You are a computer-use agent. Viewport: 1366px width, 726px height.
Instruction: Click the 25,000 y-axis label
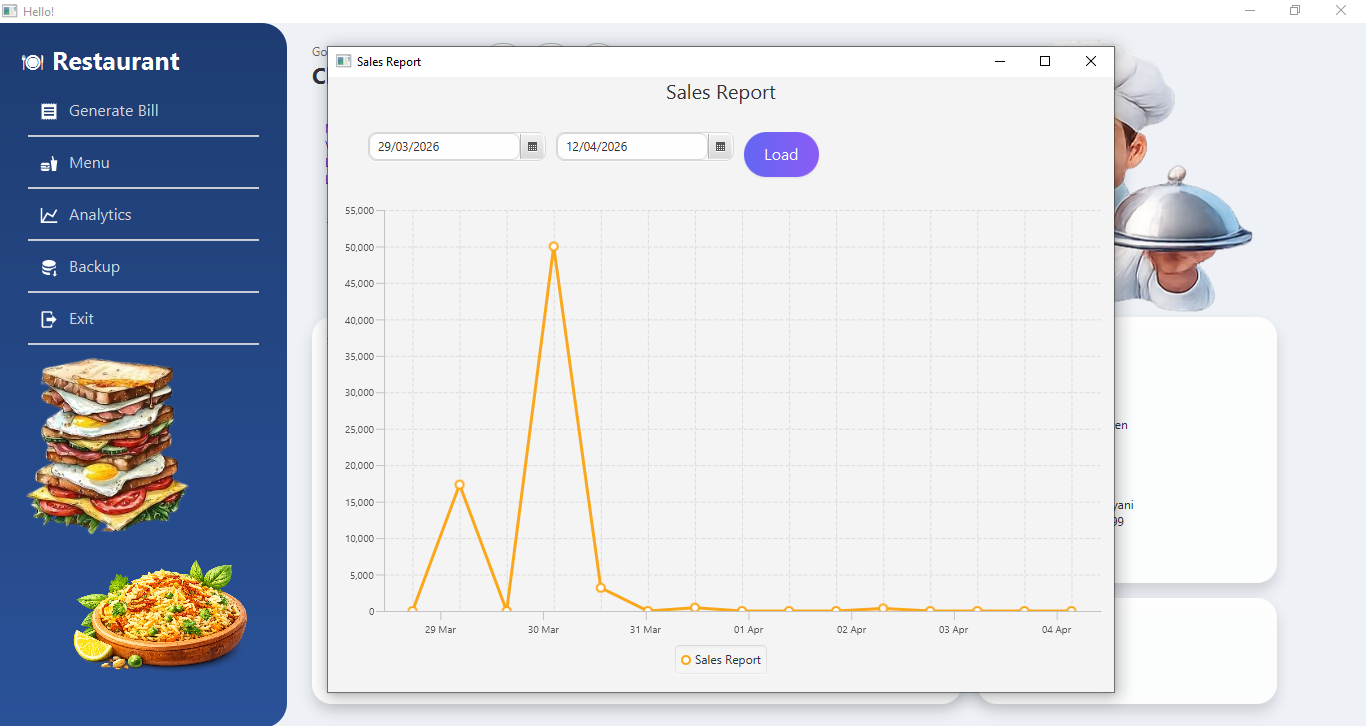click(x=358, y=430)
